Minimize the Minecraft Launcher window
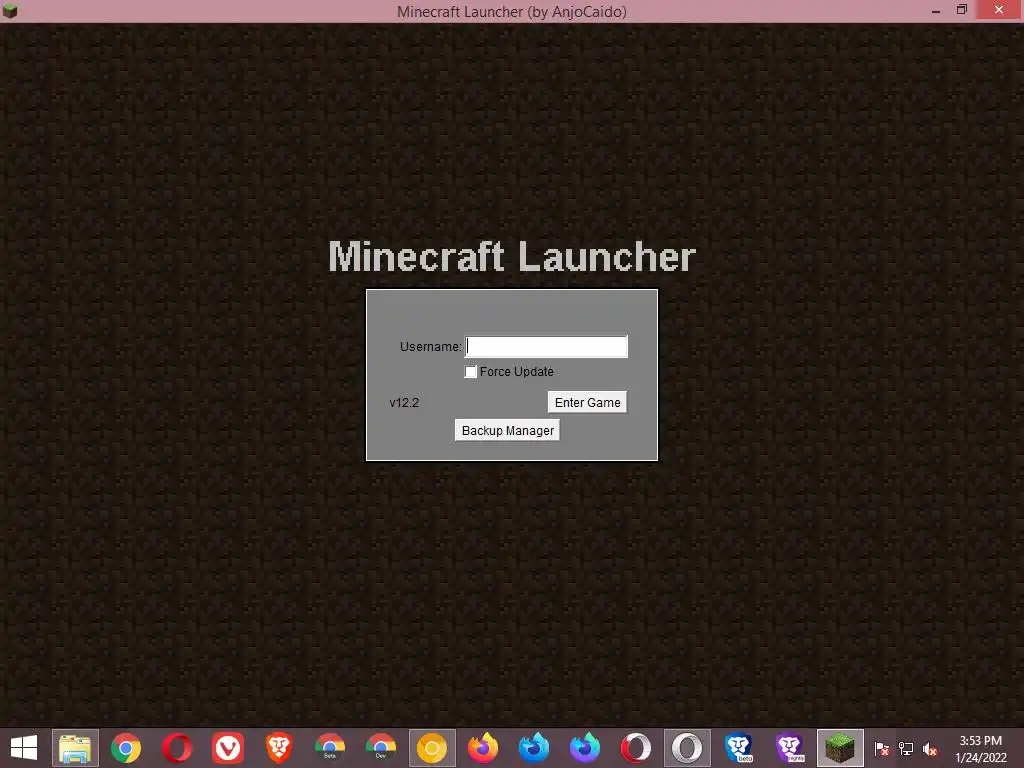This screenshot has height=768, width=1024. pos(936,10)
